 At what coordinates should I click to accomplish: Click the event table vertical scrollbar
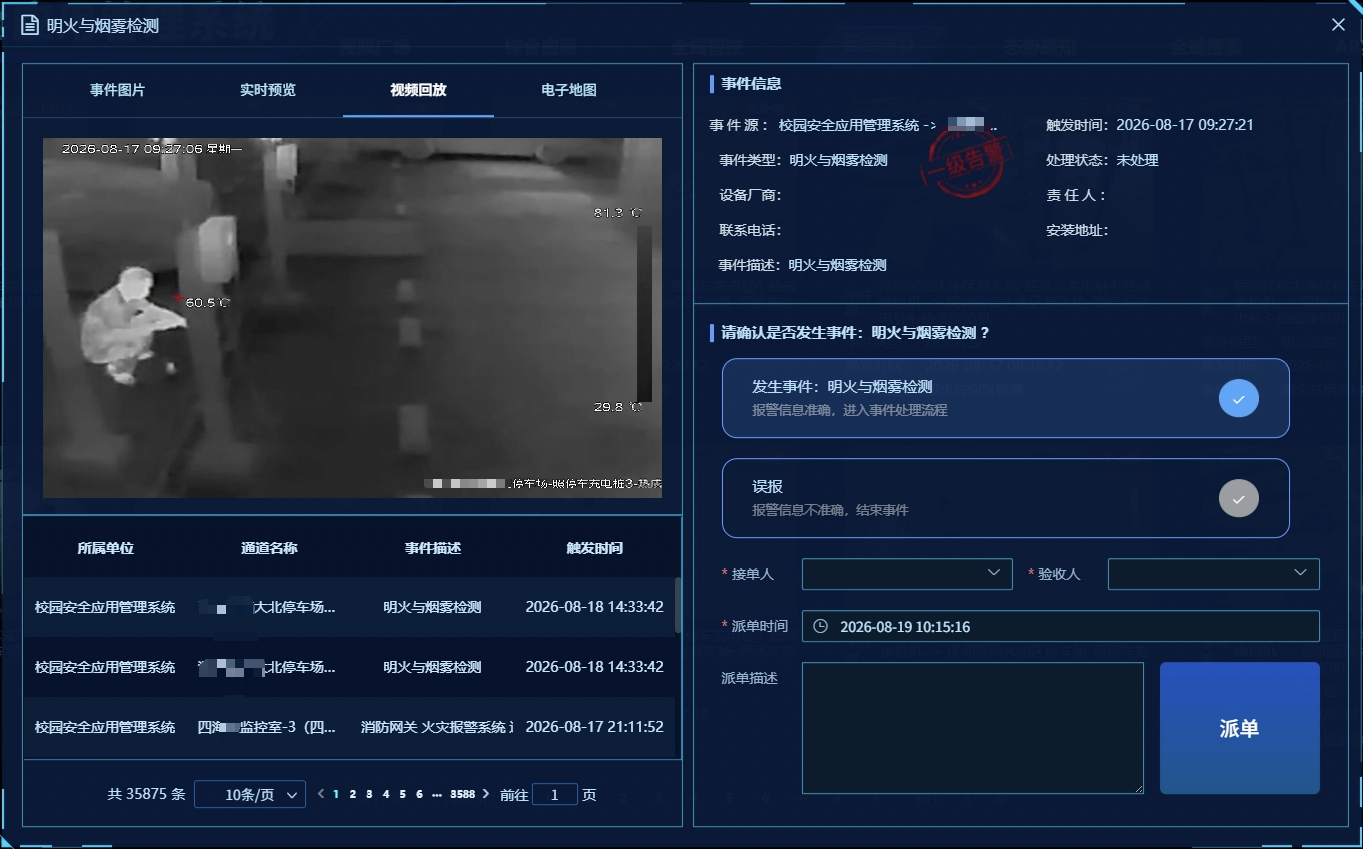point(678,605)
